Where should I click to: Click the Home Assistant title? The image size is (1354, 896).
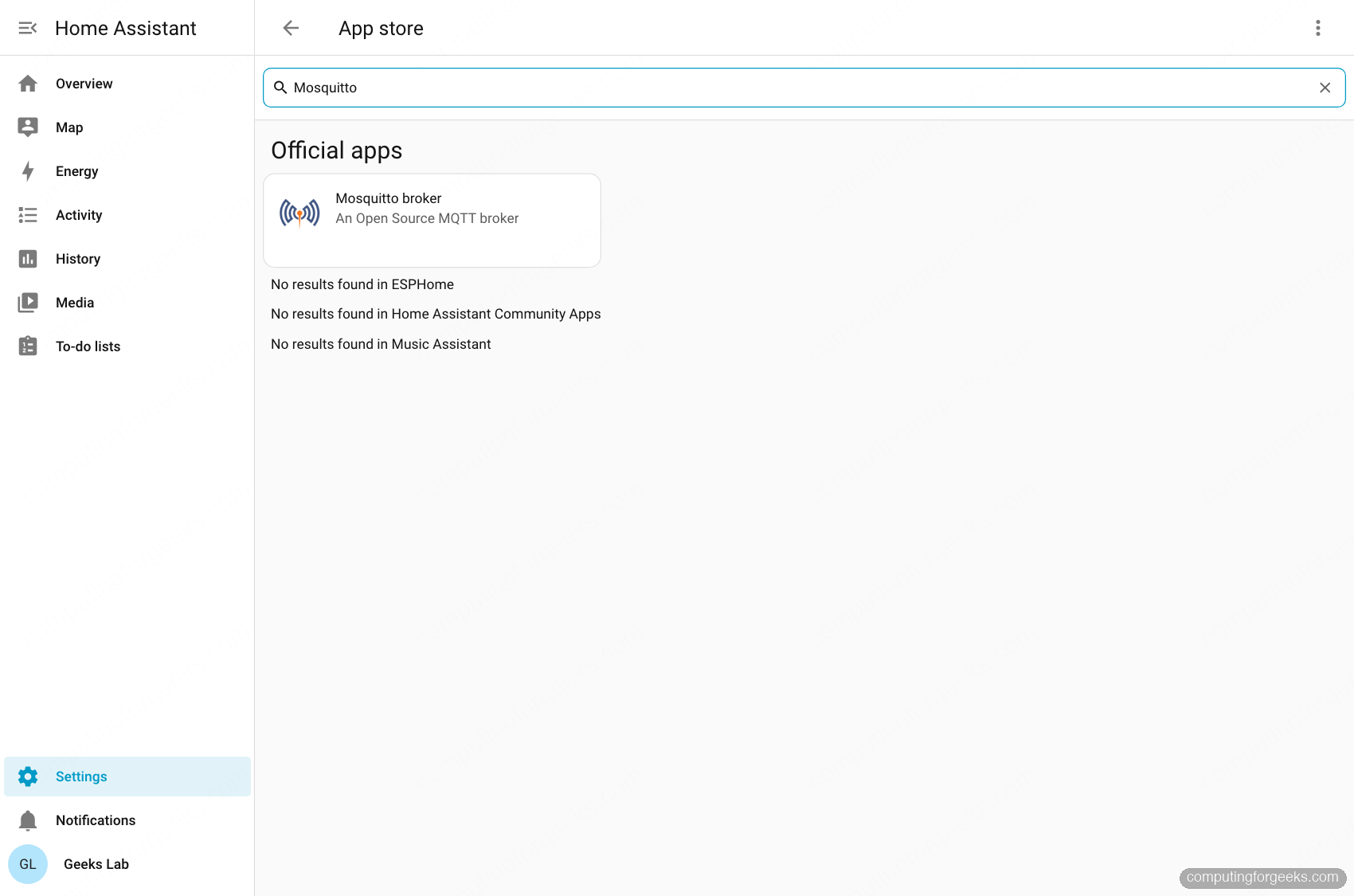(125, 28)
